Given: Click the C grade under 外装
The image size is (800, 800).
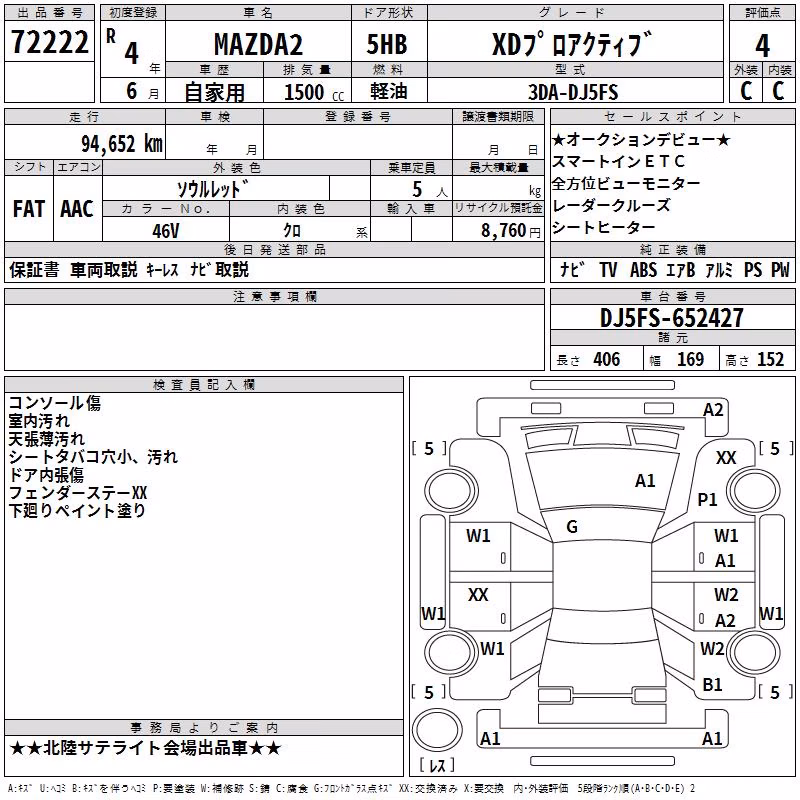Looking at the screenshot, I should [746, 91].
